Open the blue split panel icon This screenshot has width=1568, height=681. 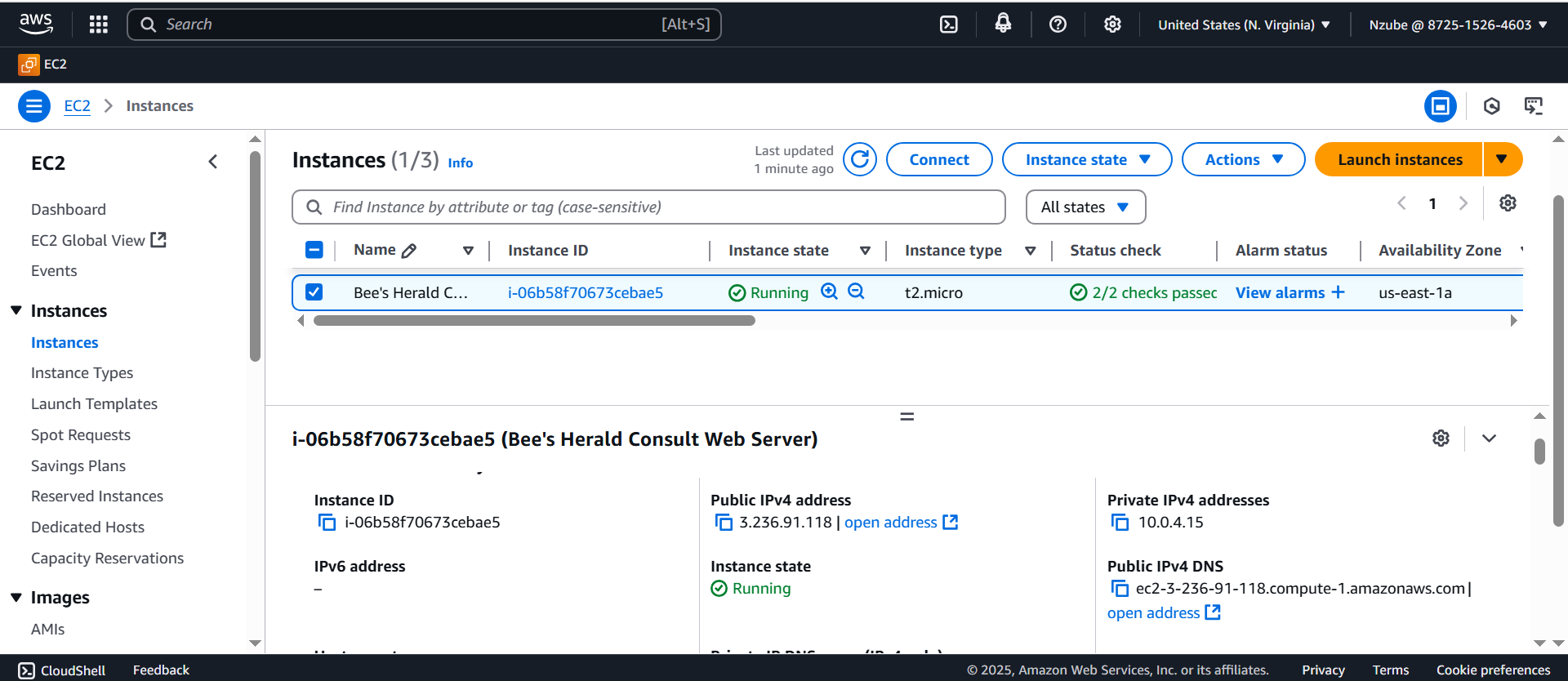tap(1441, 106)
